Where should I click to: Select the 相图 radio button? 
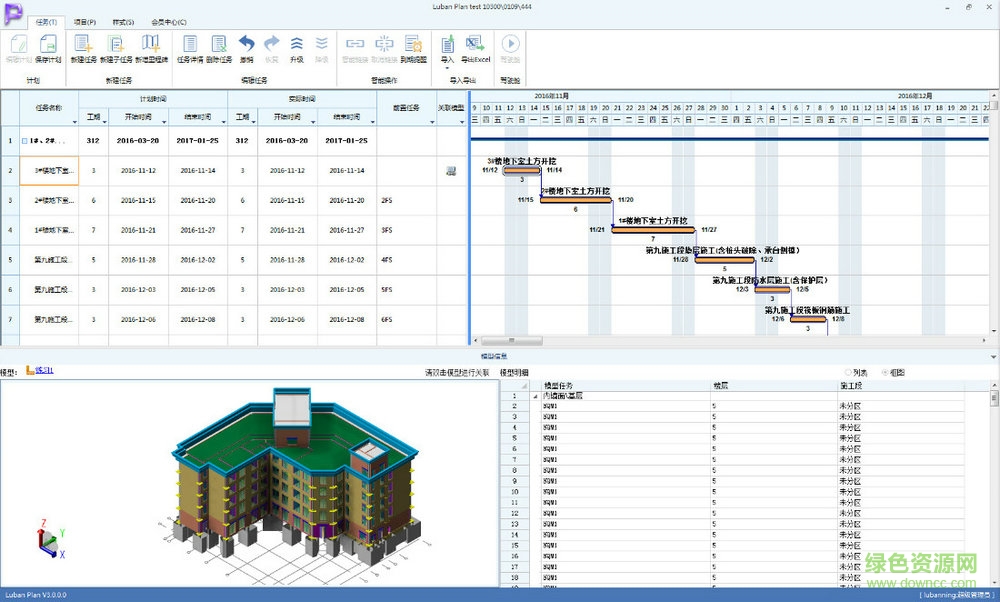(883, 372)
